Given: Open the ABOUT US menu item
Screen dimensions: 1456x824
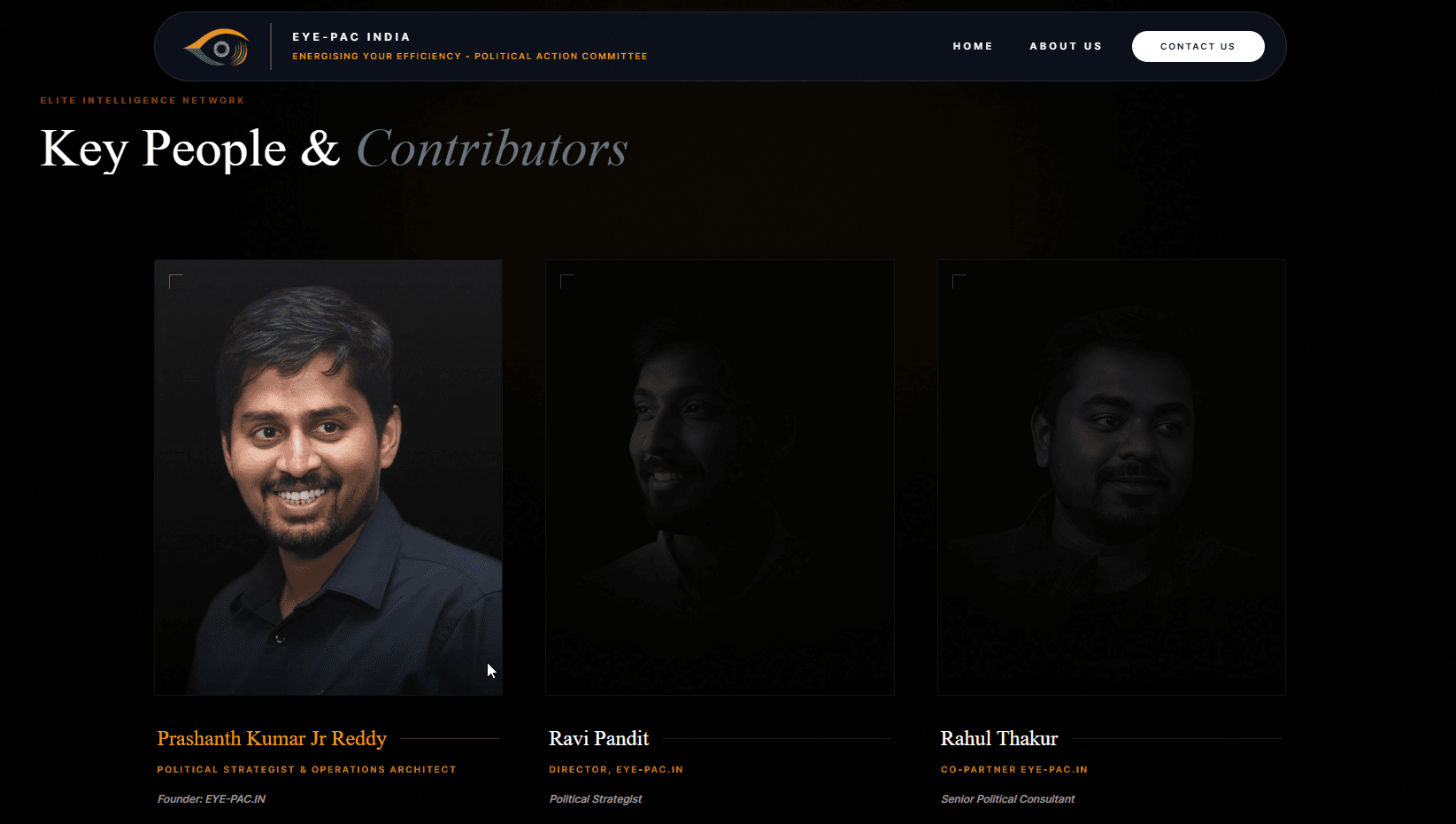Looking at the screenshot, I should 1066,46.
